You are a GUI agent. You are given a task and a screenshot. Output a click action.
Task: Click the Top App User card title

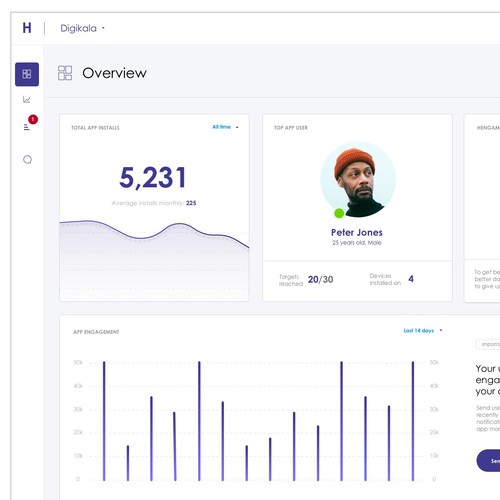291,128
